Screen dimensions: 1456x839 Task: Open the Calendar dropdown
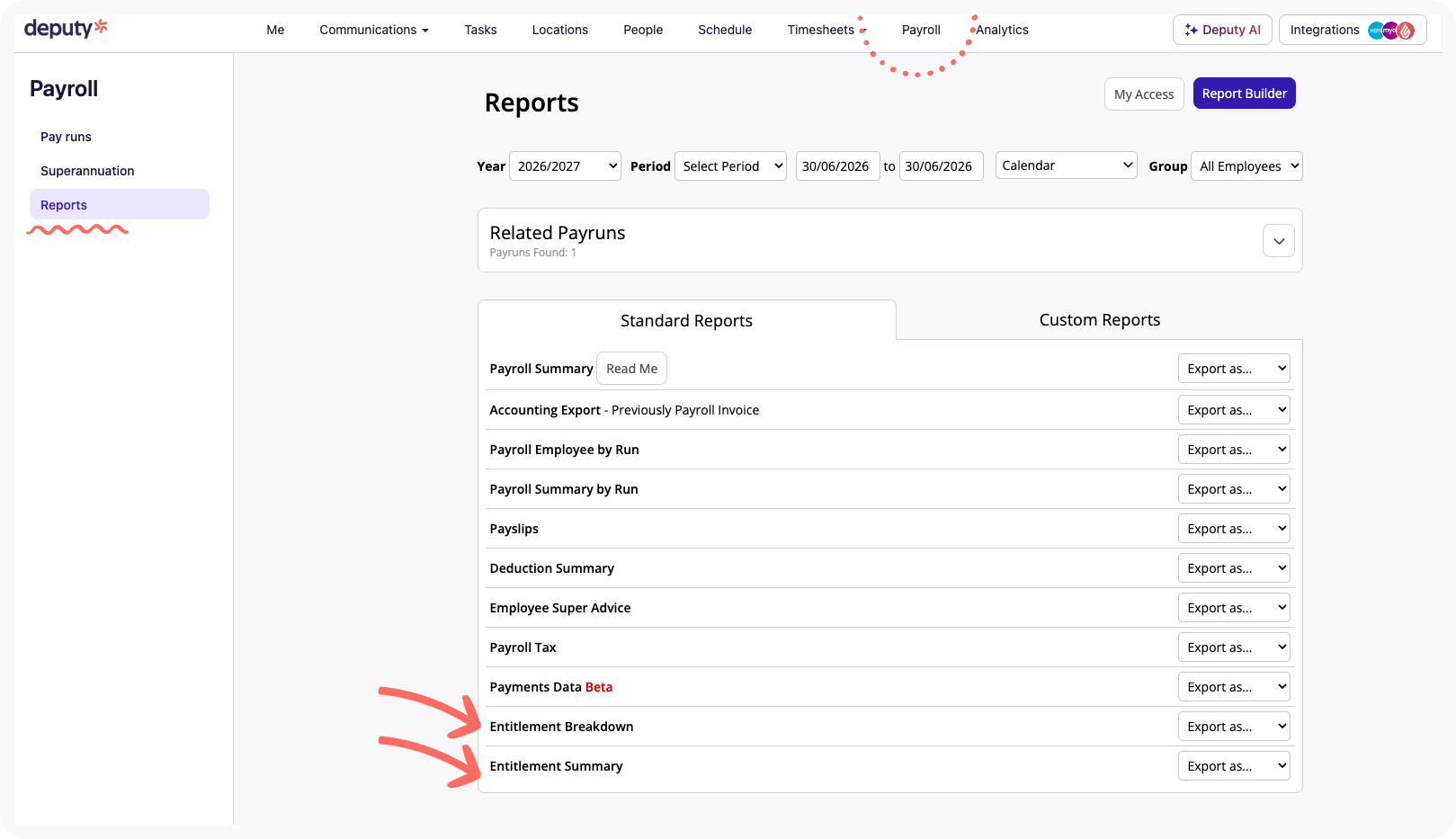[x=1067, y=165]
